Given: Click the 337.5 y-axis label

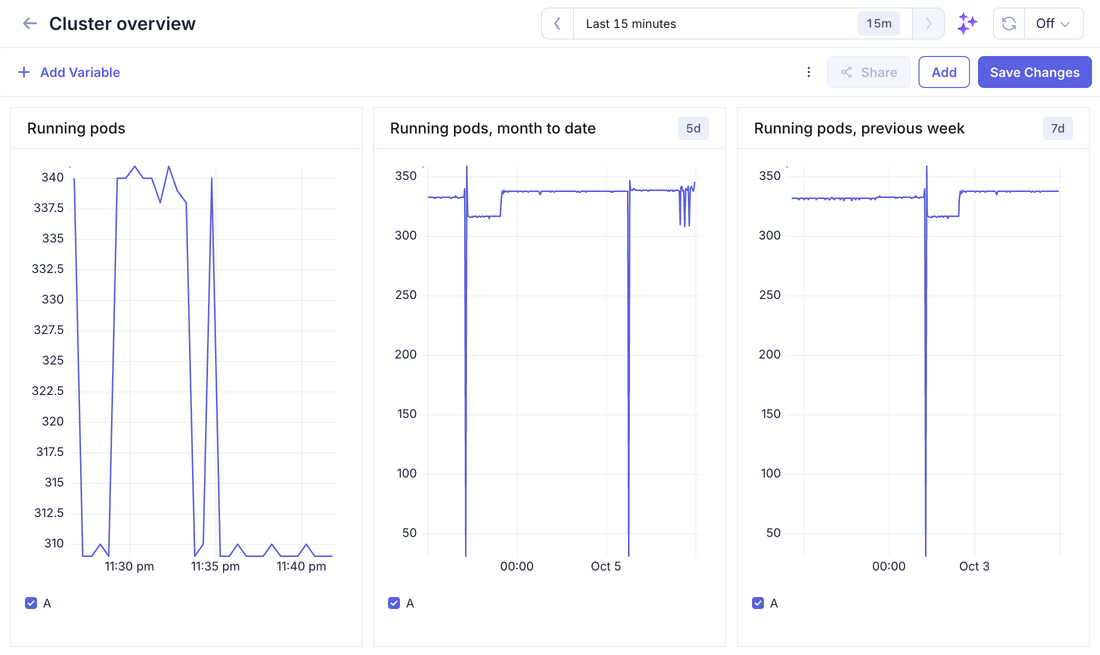Looking at the screenshot, I should coord(48,208).
